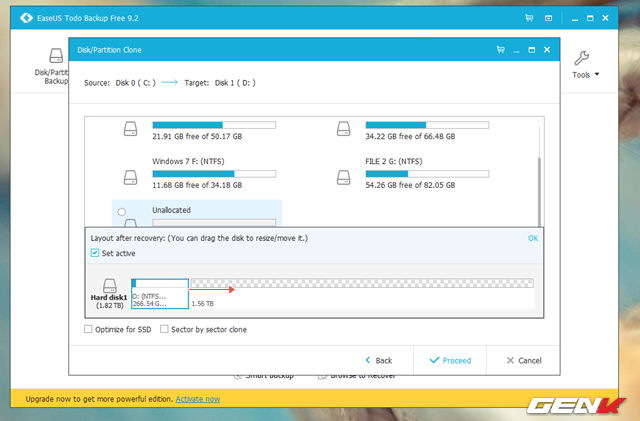Uncheck the Set active checkbox
This screenshot has height=421, width=640.
(x=95, y=253)
